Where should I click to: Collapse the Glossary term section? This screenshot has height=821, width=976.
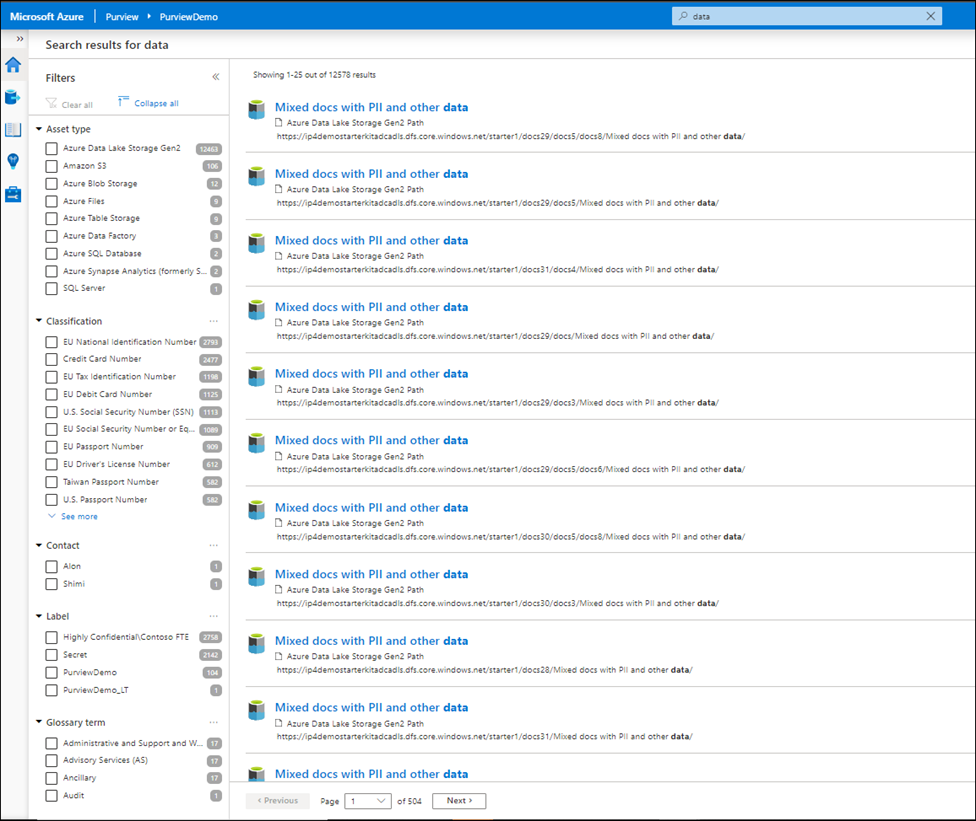pyautogui.click(x=39, y=722)
